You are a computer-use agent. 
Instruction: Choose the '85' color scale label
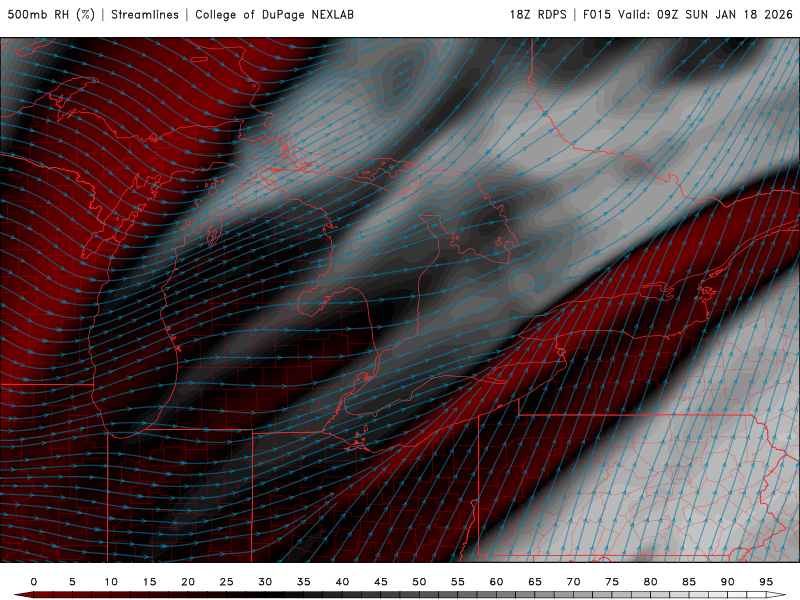tap(689, 582)
